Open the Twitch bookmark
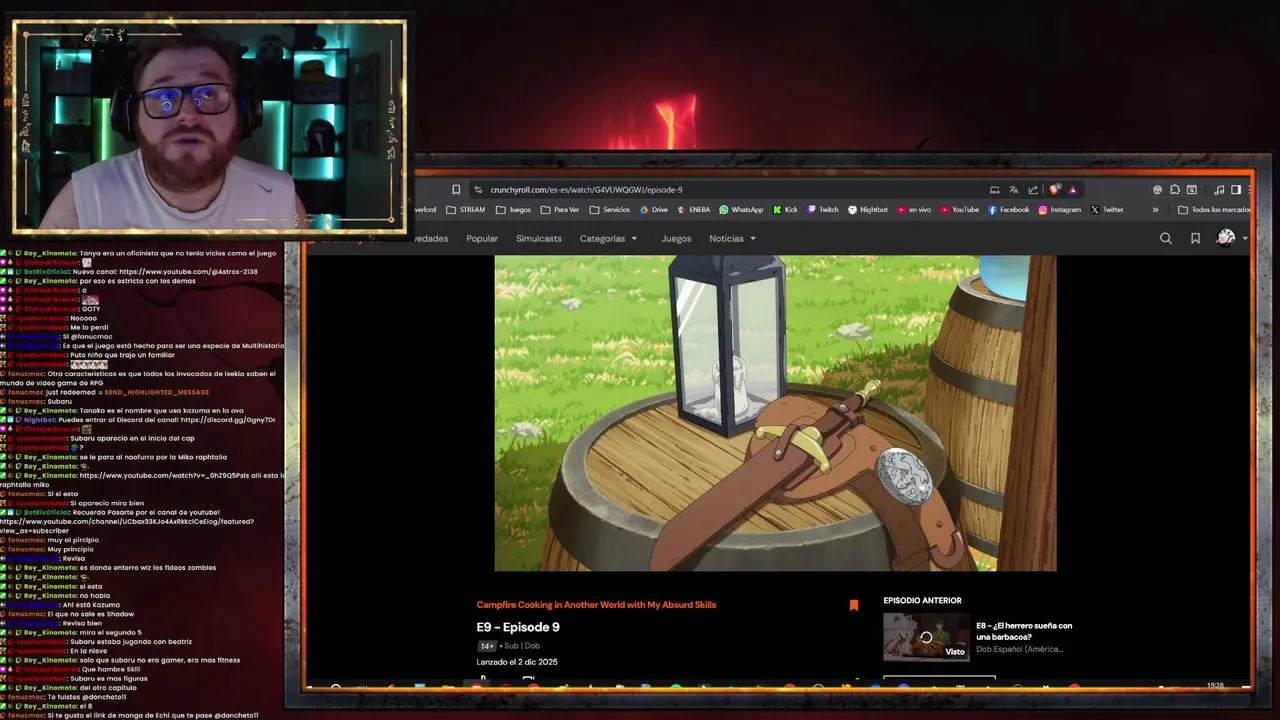1280x720 pixels. [x=823, y=210]
